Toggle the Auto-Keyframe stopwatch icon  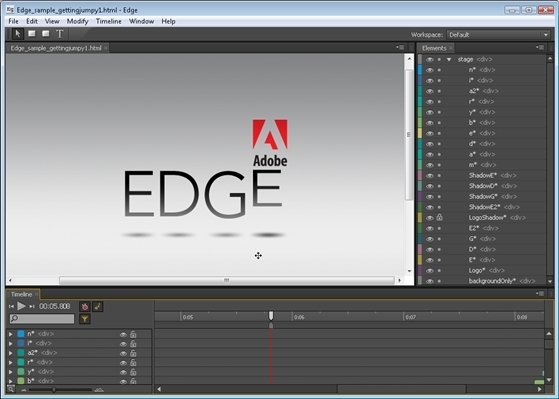85,306
